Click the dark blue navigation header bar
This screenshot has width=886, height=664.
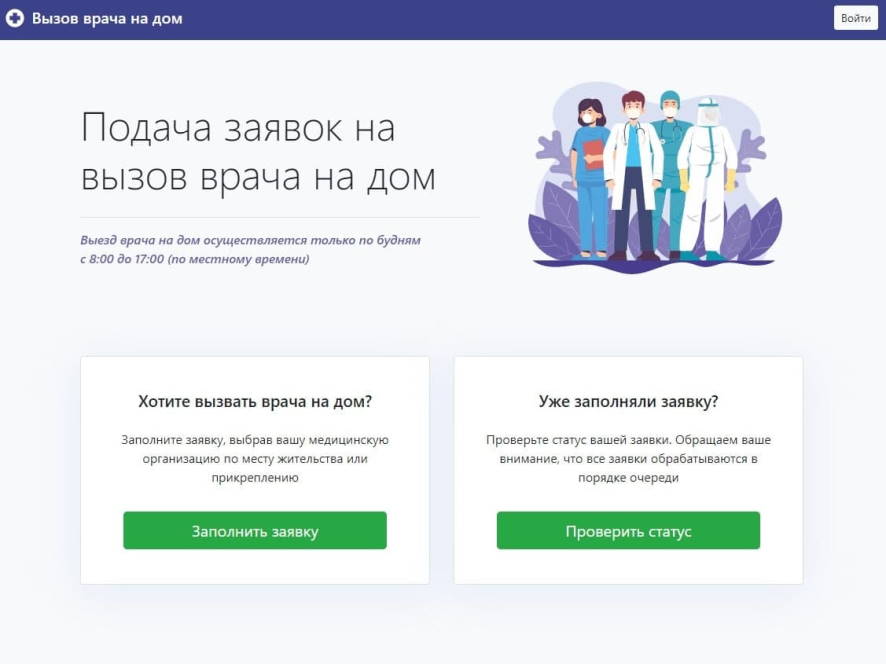[443, 20]
